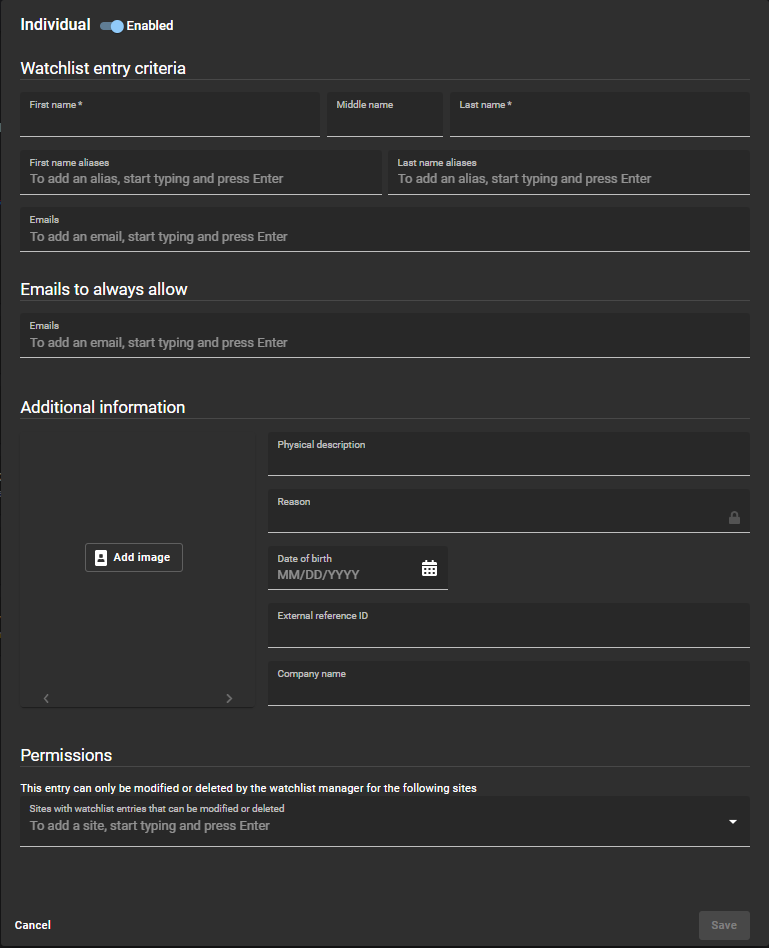Focus the First name field
Screen dimensions: 769x948
(170, 122)
